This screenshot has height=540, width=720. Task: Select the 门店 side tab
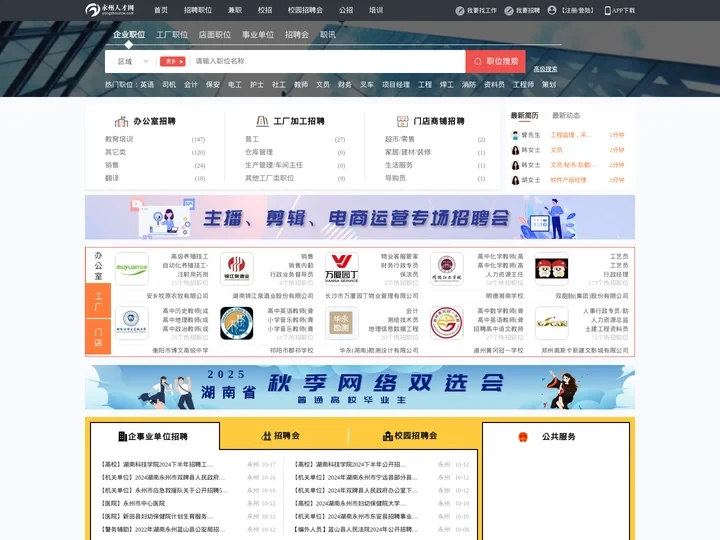point(98,337)
